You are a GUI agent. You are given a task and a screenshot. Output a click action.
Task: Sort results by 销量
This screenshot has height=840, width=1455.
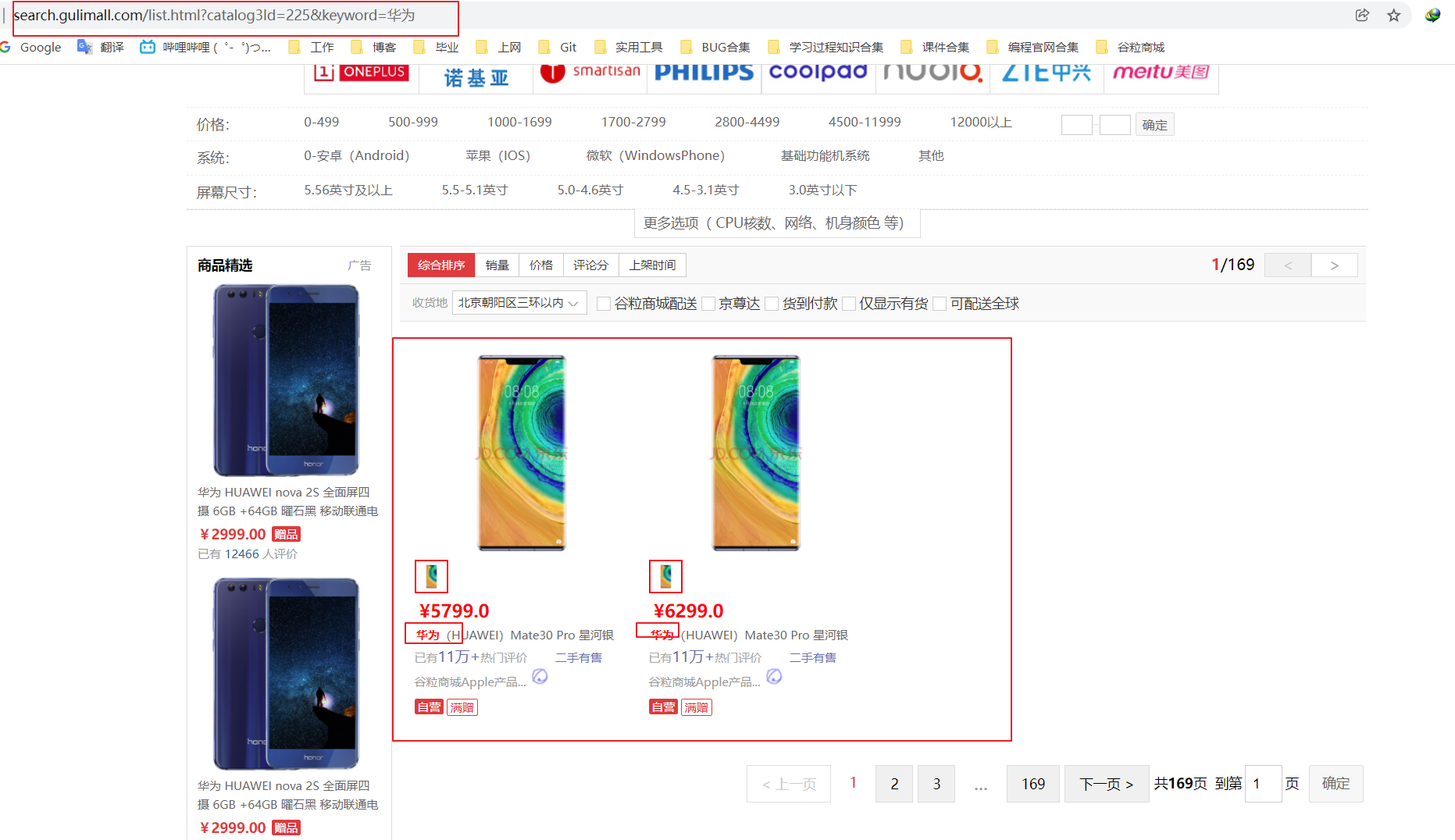[497, 265]
